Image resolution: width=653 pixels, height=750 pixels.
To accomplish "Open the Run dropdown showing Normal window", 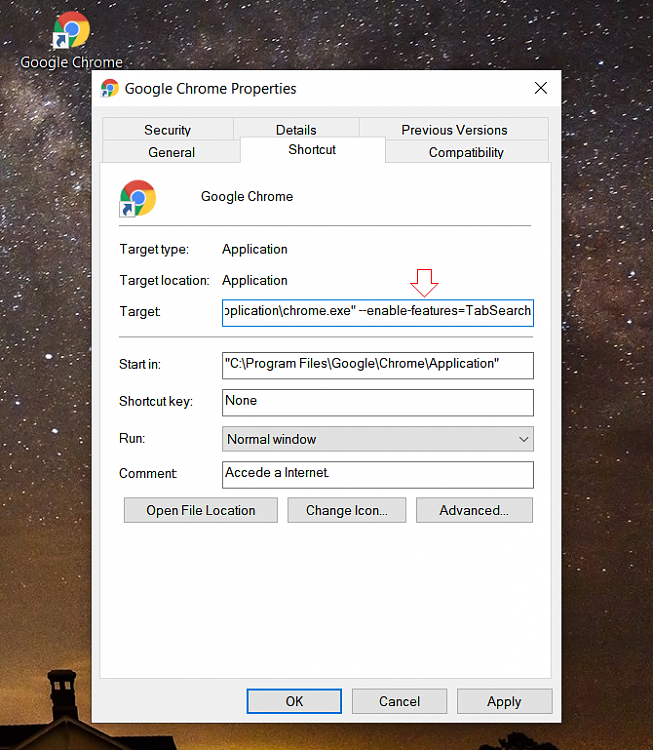I will tap(377, 439).
